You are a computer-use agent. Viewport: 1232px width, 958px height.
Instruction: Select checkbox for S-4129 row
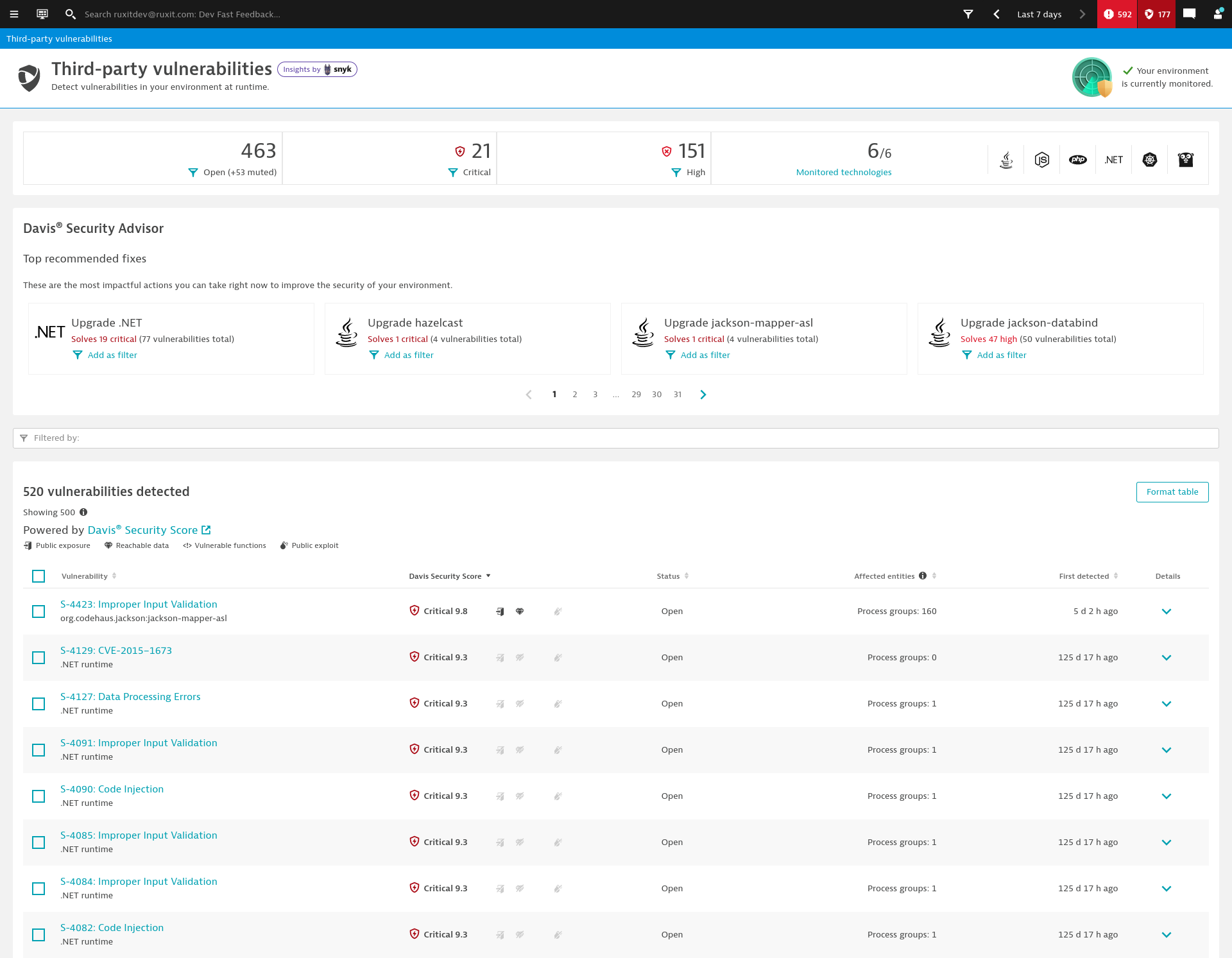(38, 658)
